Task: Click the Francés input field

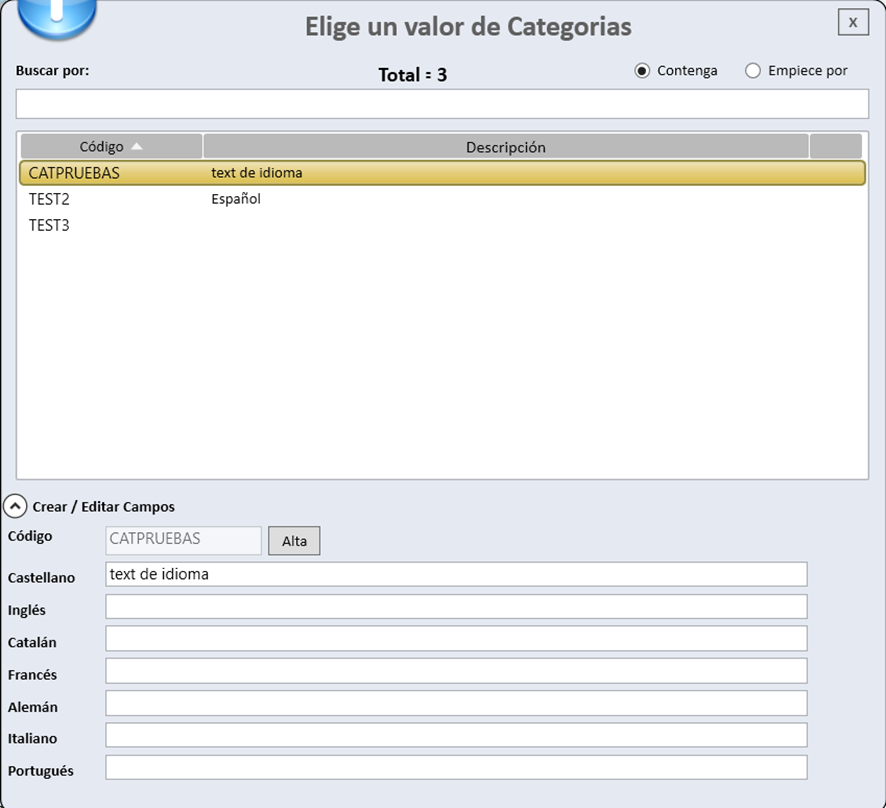Action: (455, 671)
